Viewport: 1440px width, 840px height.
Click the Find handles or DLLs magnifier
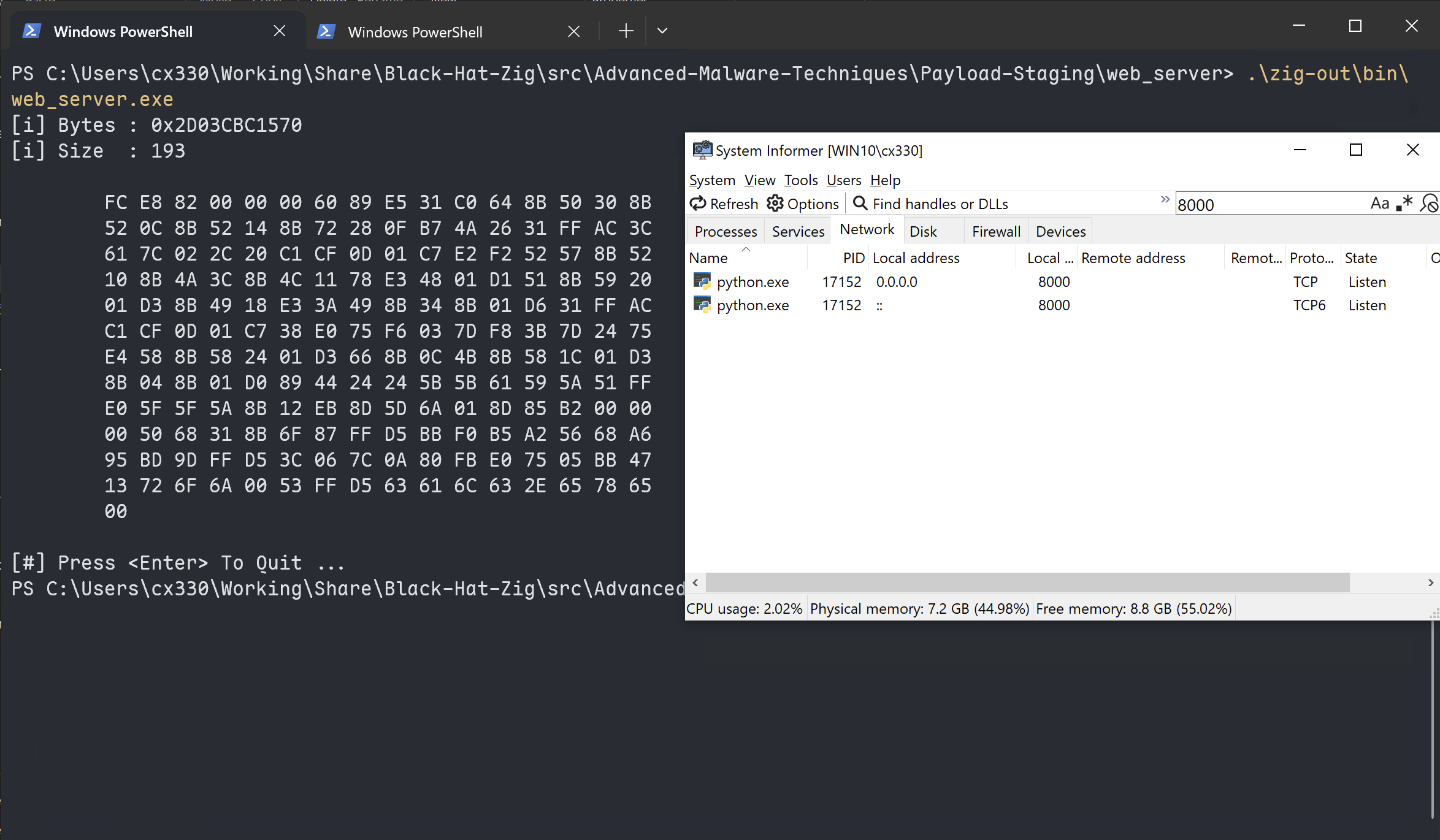[x=860, y=204]
